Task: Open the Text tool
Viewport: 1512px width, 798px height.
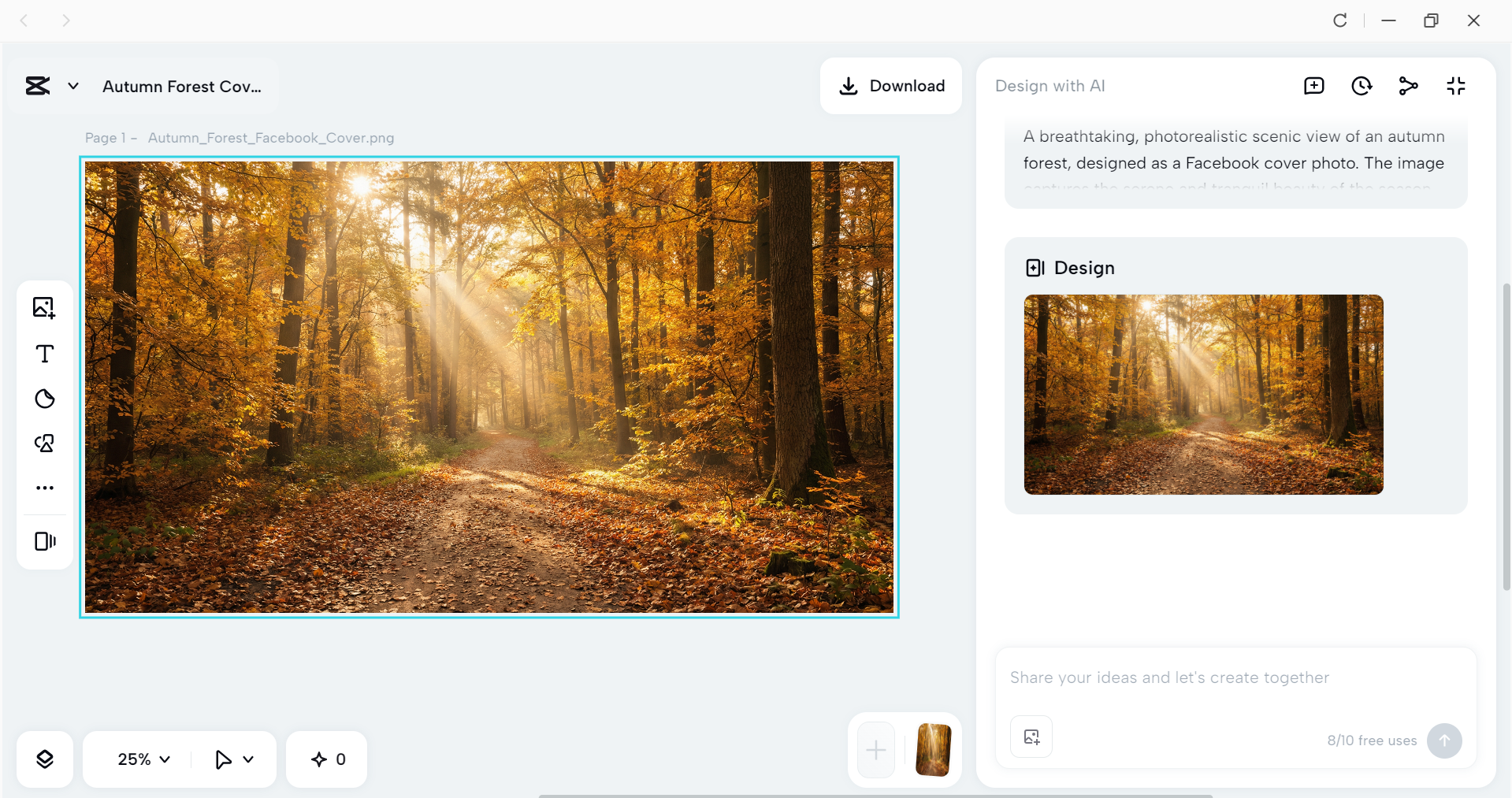Action: click(x=44, y=354)
